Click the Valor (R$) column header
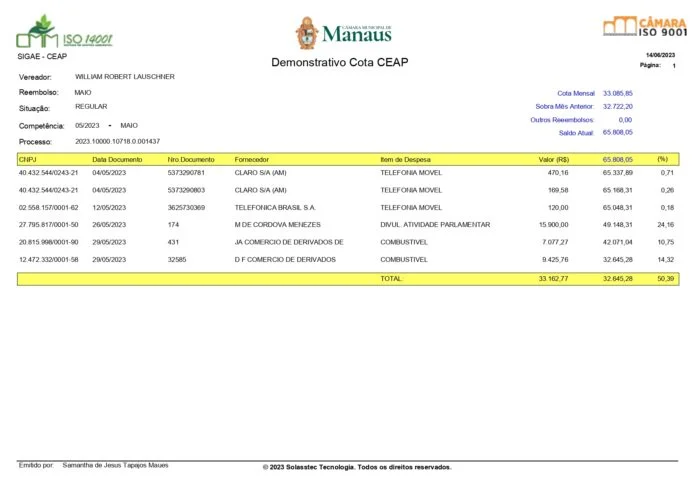696x492 pixels. (553, 159)
